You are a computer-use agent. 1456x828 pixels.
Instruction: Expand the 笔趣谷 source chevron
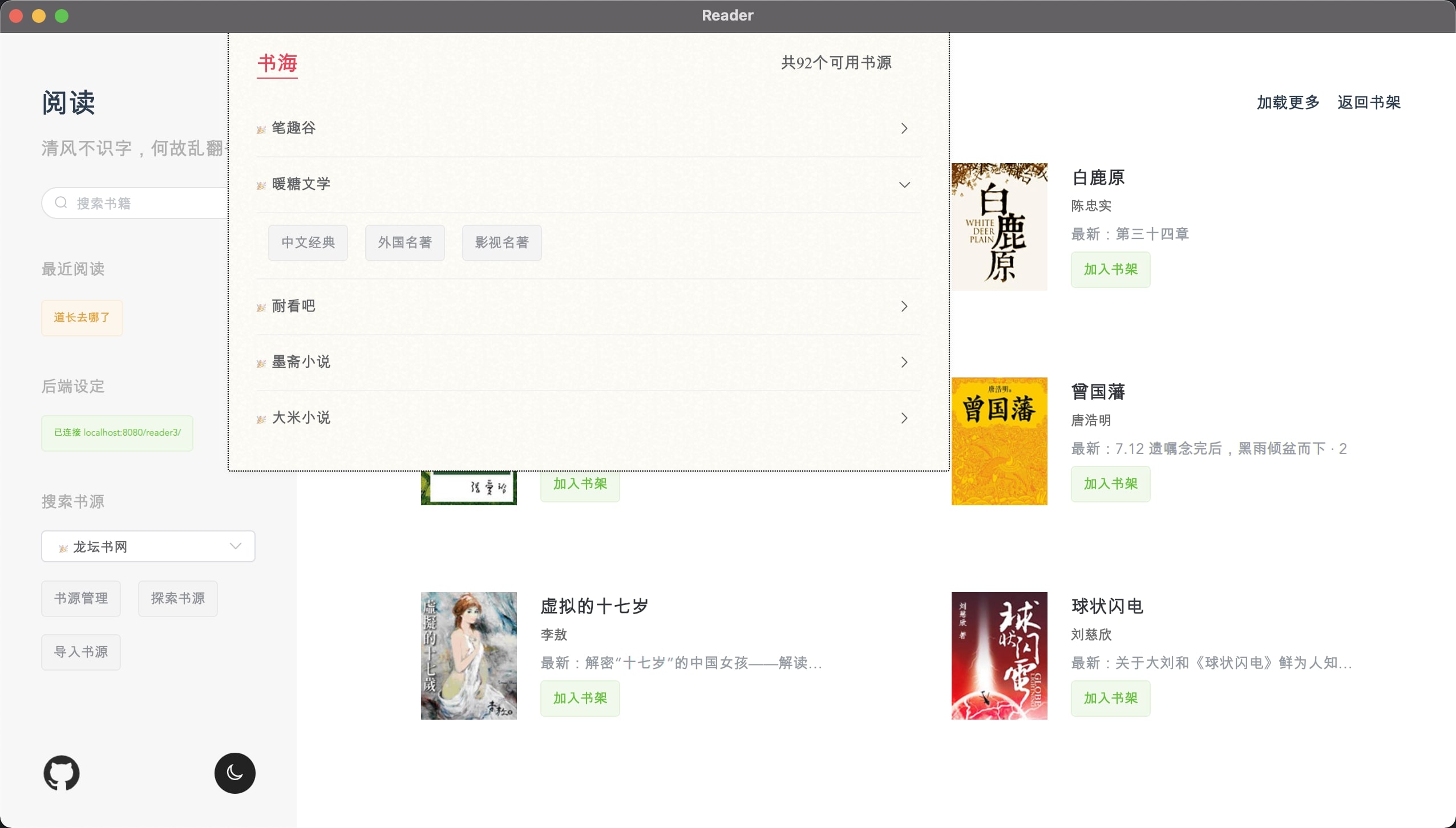tap(904, 128)
